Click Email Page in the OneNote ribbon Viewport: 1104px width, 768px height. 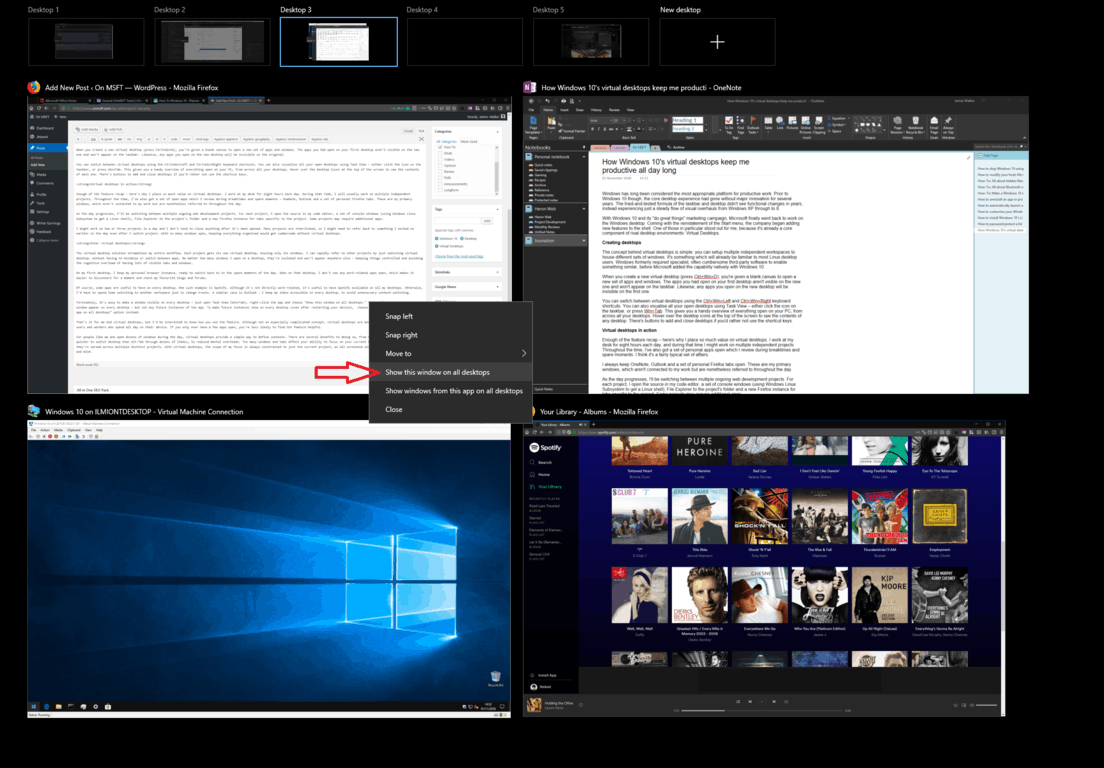(x=934, y=125)
